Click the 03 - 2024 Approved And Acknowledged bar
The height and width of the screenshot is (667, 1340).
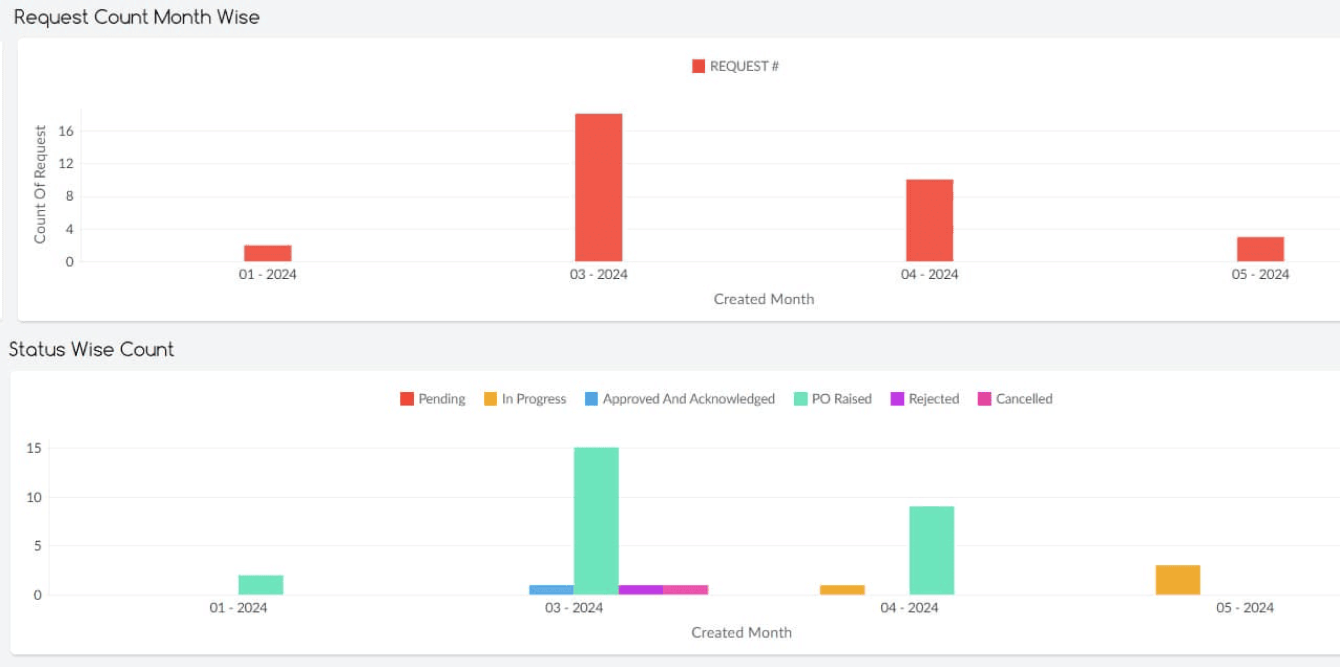click(551, 590)
